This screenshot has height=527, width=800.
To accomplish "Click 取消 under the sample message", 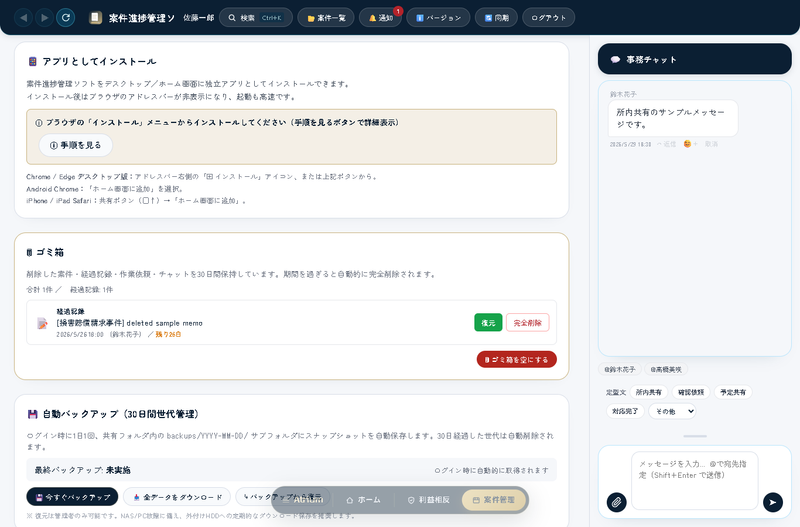I will coord(711,144).
